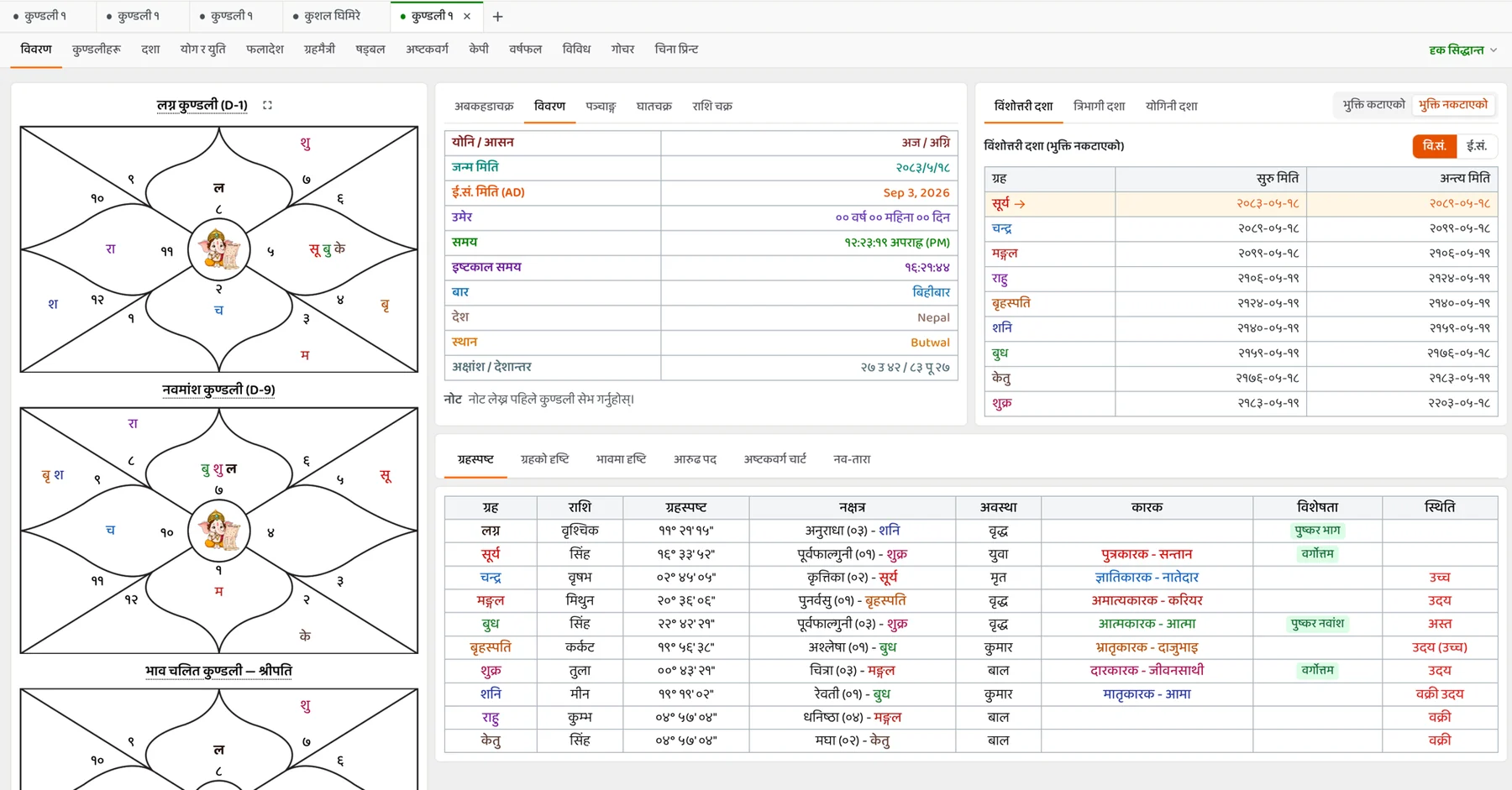The image size is (1512, 790).
Task: Open the फलादेश section
Action: (x=265, y=50)
